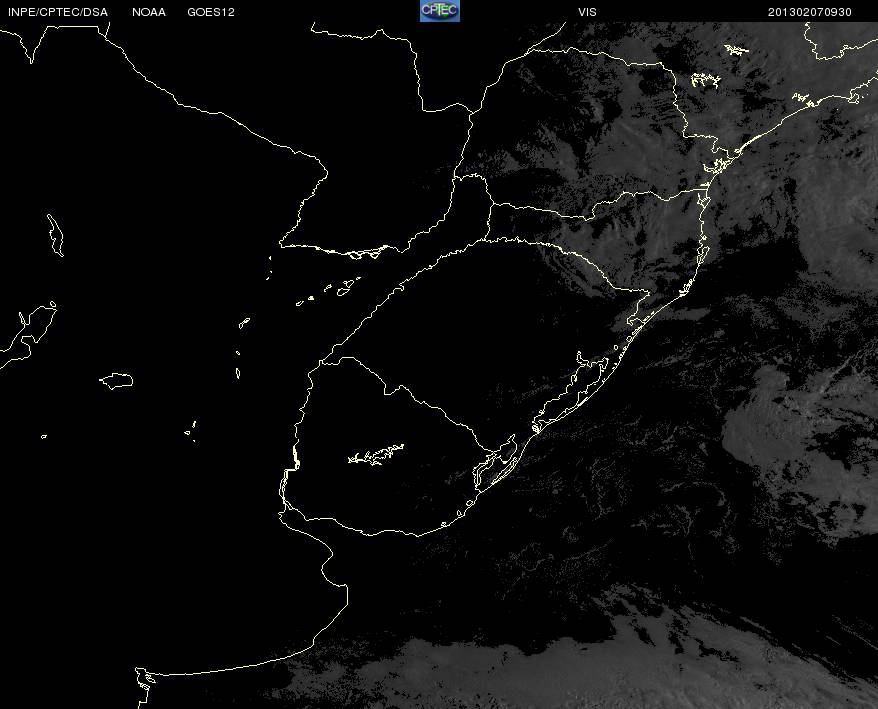Click the peninsula outline at the left edge
Screen dimensions: 878x709
28,334
